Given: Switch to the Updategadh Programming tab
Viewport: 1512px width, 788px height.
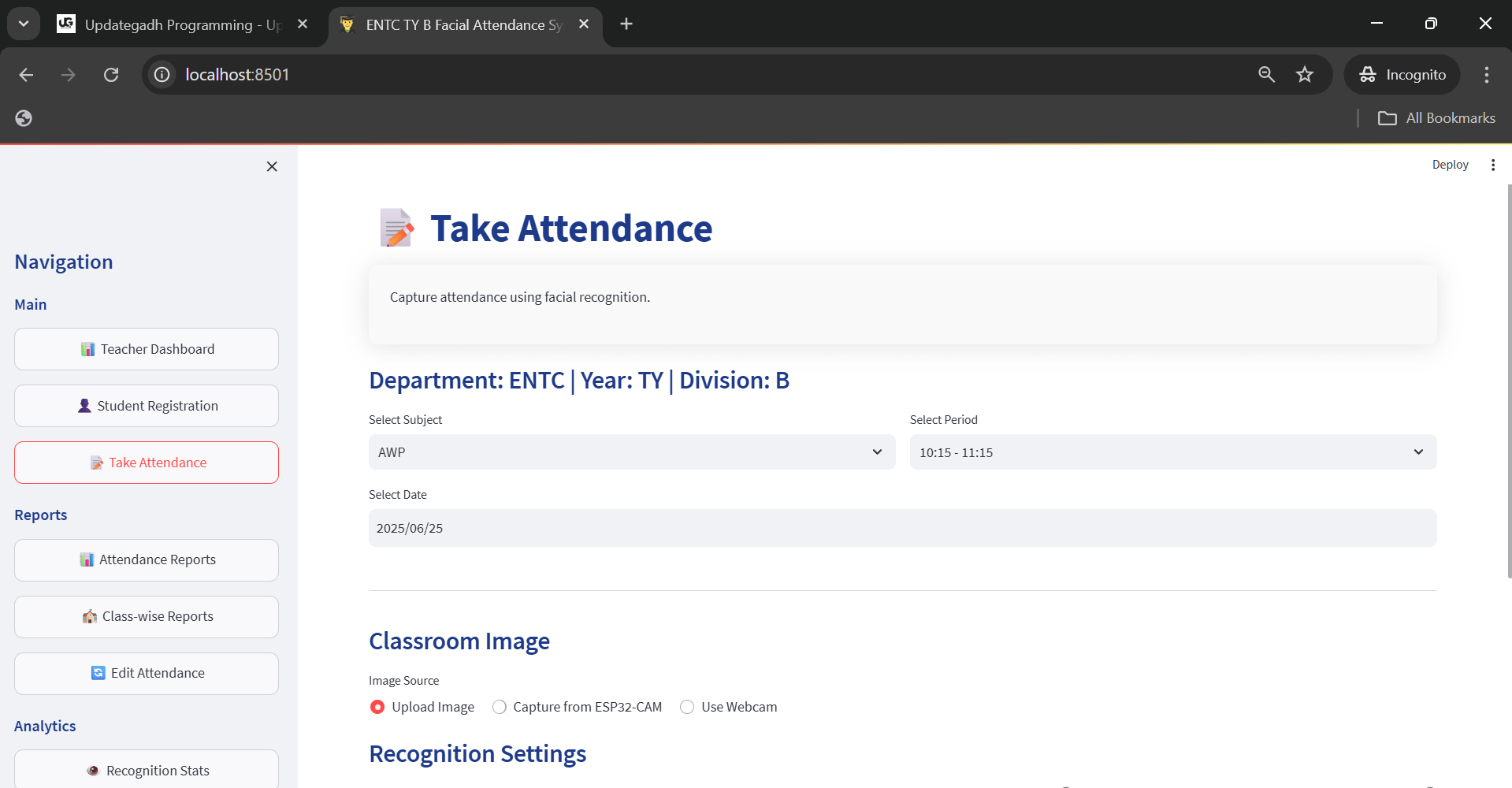Looking at the screenshot, I should pos(181,24).
